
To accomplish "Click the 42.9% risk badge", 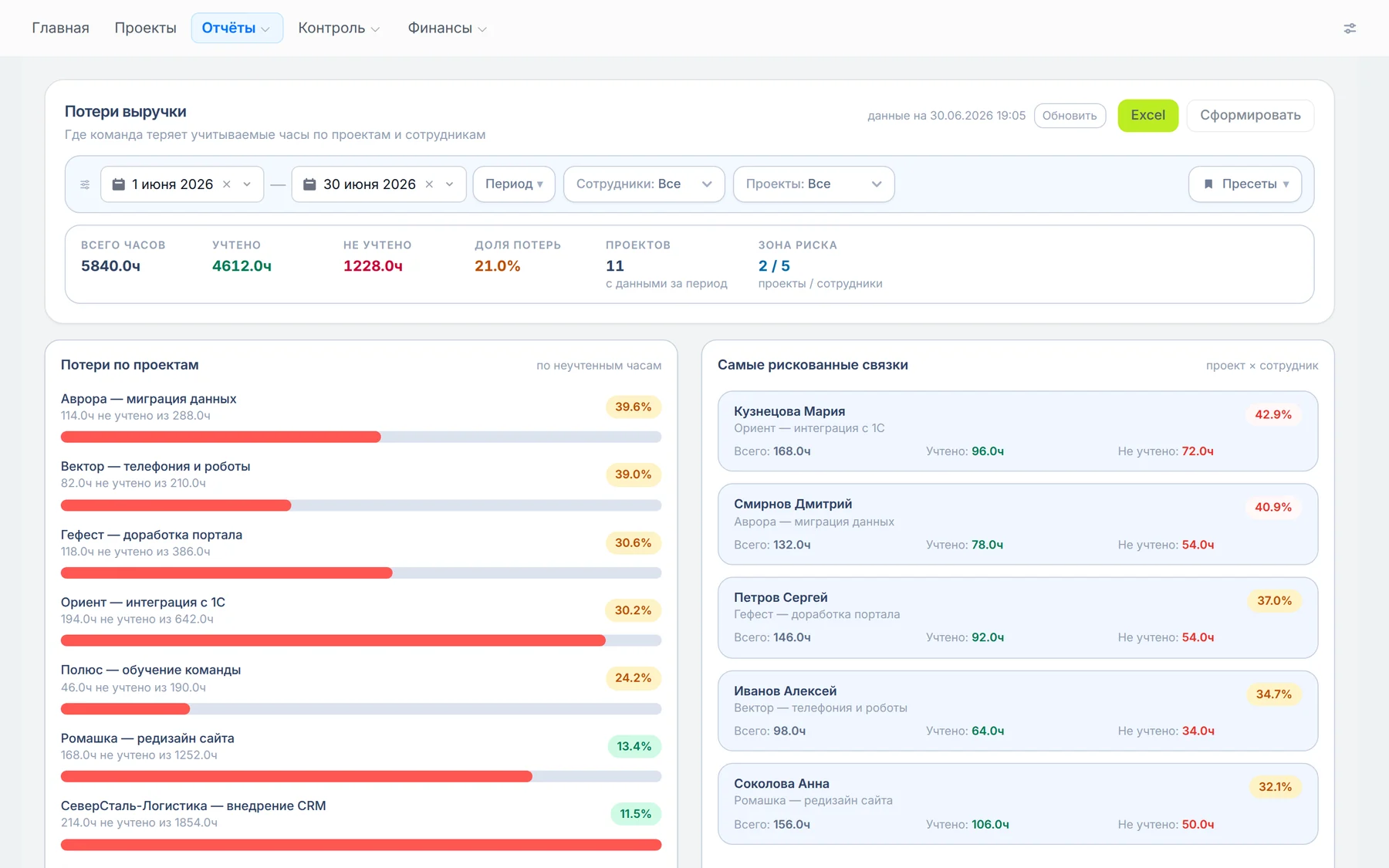I will (1273, 414).
